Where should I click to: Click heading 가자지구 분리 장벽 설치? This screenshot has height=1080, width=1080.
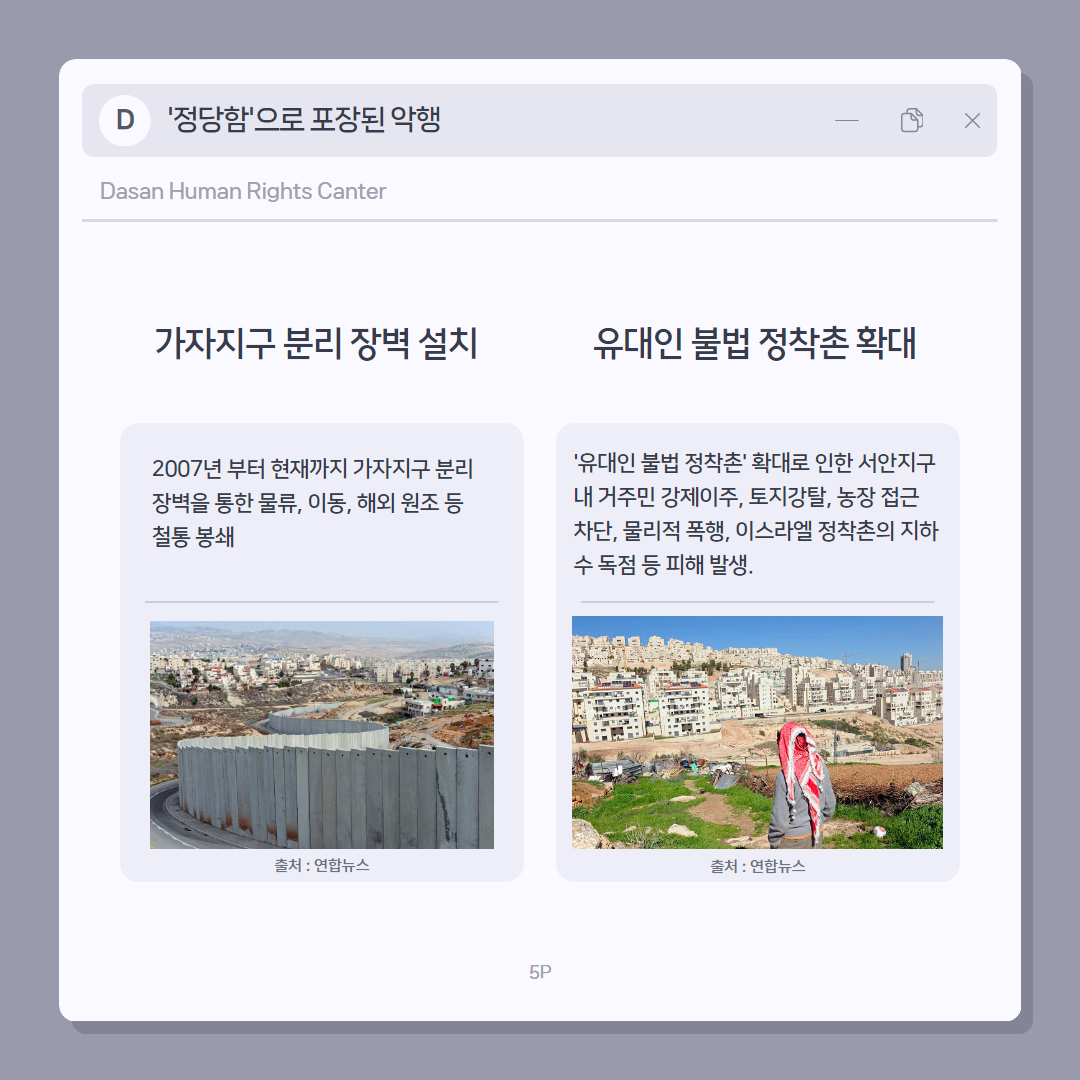pyautogui.click(x=315, y=343)
